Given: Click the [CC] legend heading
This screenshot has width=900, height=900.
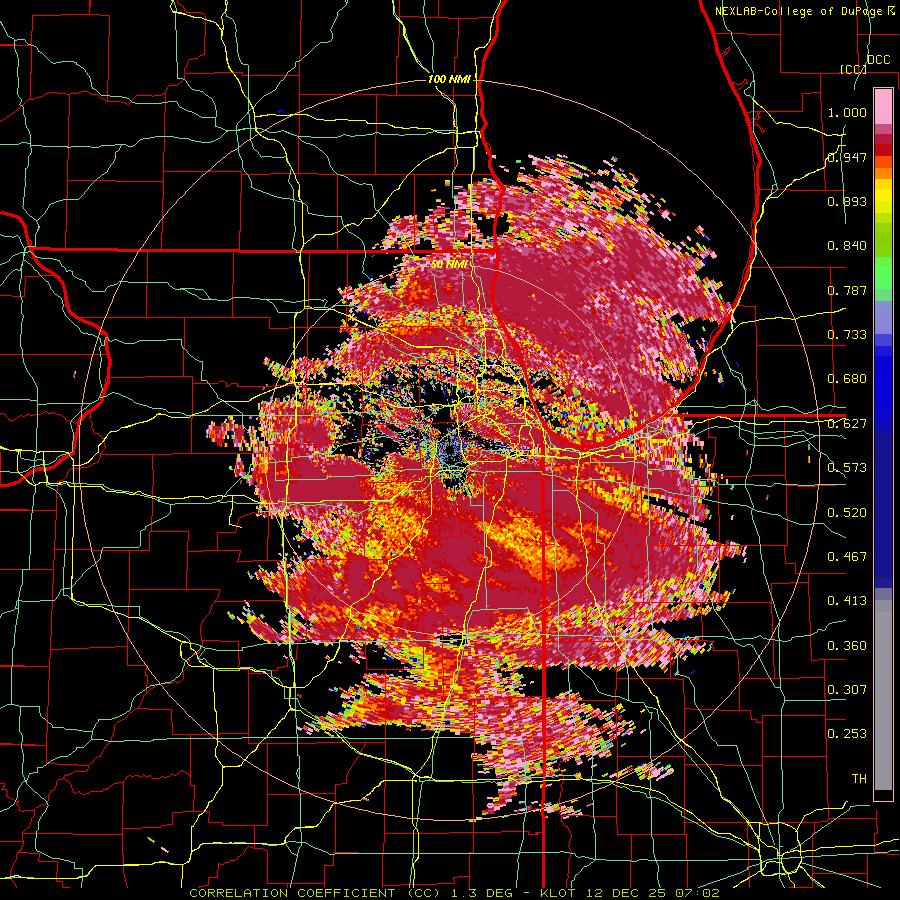Looking at the screenshot, I should tap(854, 69).
